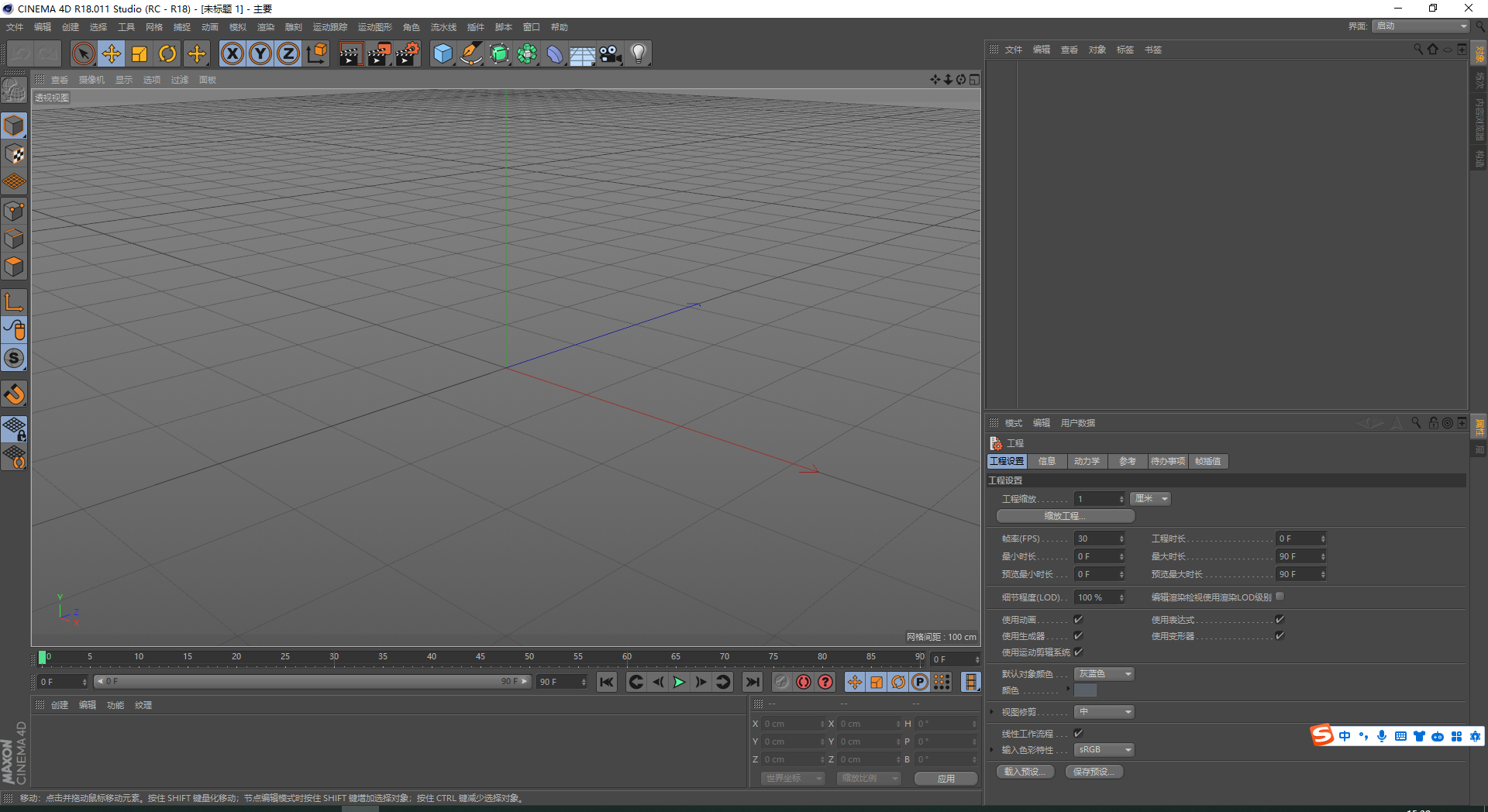Viewport: 1488px width, 812px height.
Task: Select the spline Pen tool
Action: coord(470,53)
